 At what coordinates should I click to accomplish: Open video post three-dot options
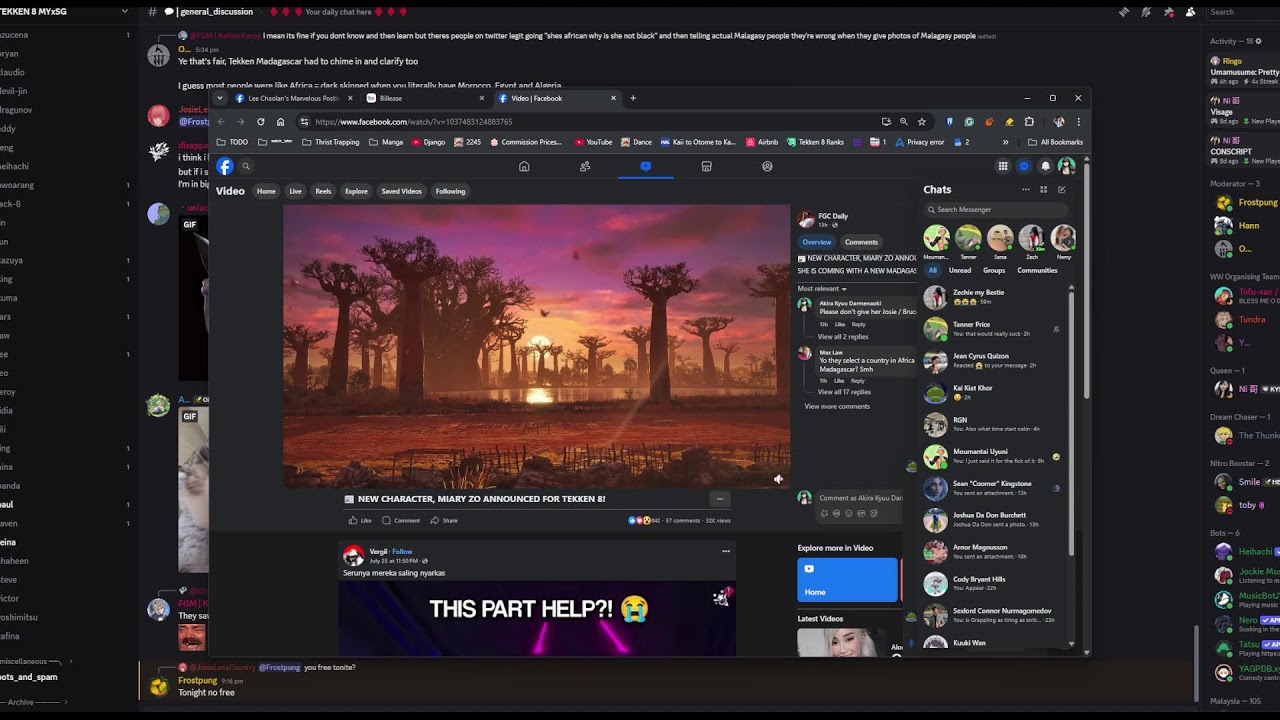719,499
